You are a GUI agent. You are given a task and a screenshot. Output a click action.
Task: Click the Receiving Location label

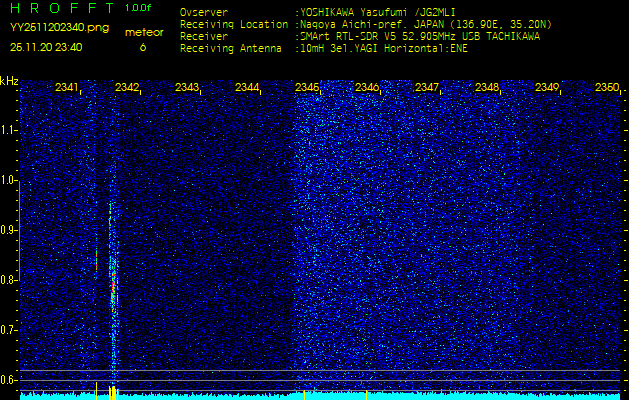point(234,24)
